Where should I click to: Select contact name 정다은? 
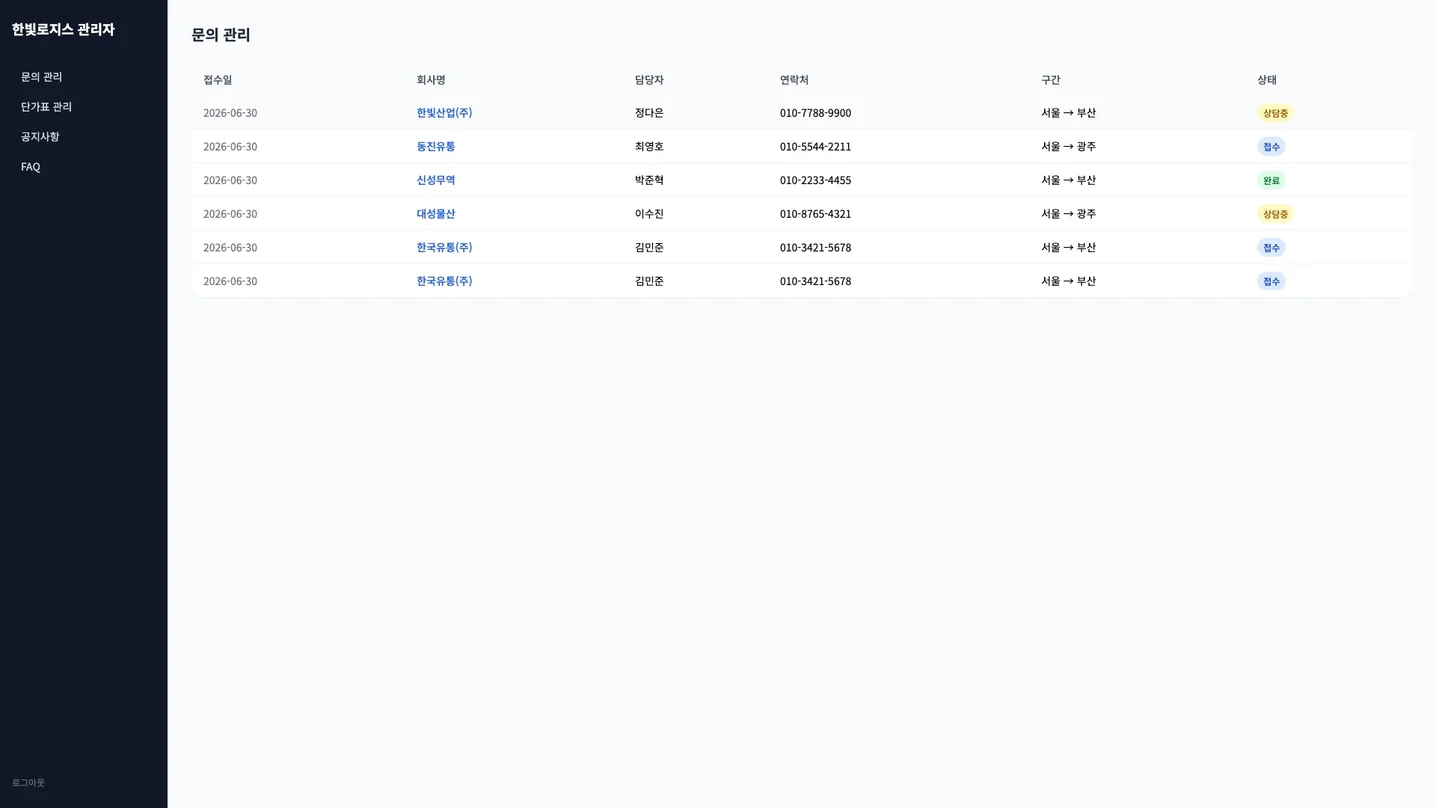tap(649, 113)
